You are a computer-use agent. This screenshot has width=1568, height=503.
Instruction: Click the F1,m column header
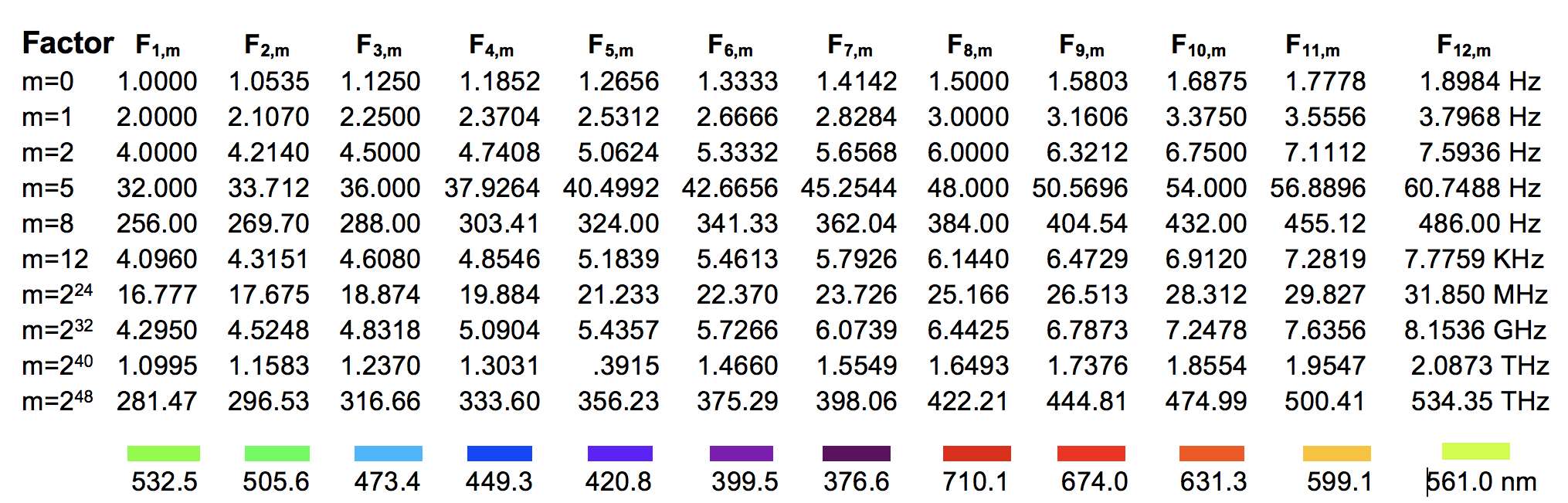coord(158,46)
